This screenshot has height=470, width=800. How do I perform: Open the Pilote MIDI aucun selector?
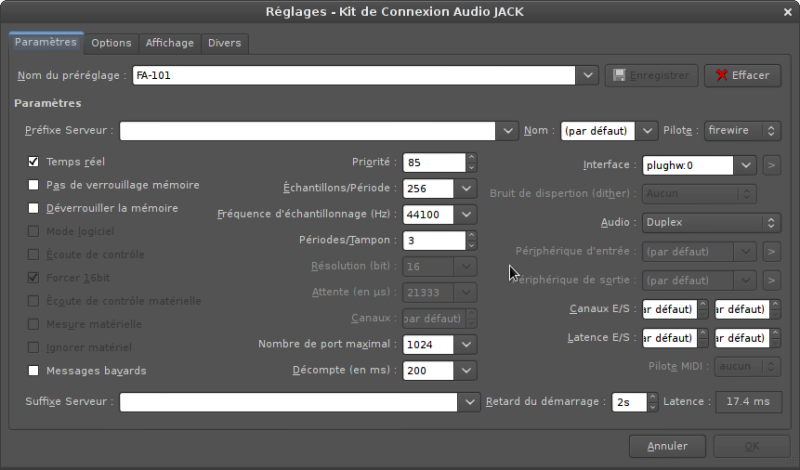tap(747, 366)
